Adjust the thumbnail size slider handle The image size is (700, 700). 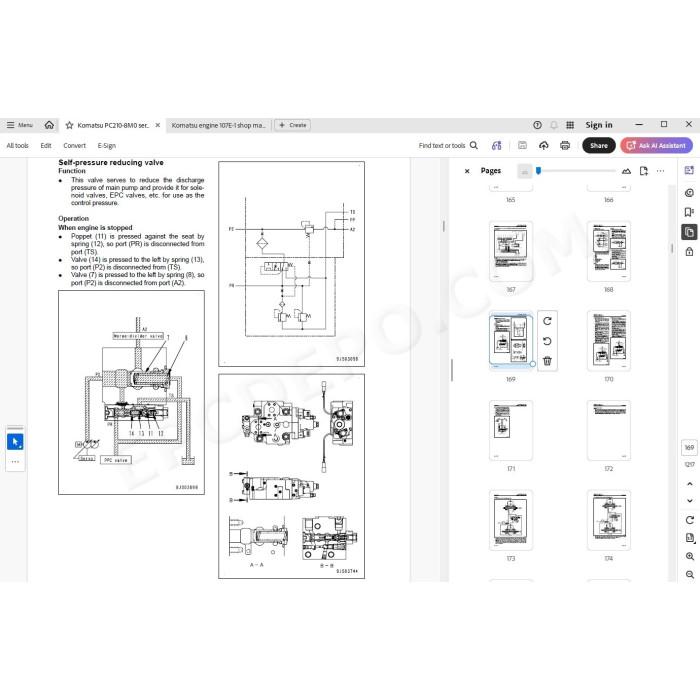[x=538, y=171]
